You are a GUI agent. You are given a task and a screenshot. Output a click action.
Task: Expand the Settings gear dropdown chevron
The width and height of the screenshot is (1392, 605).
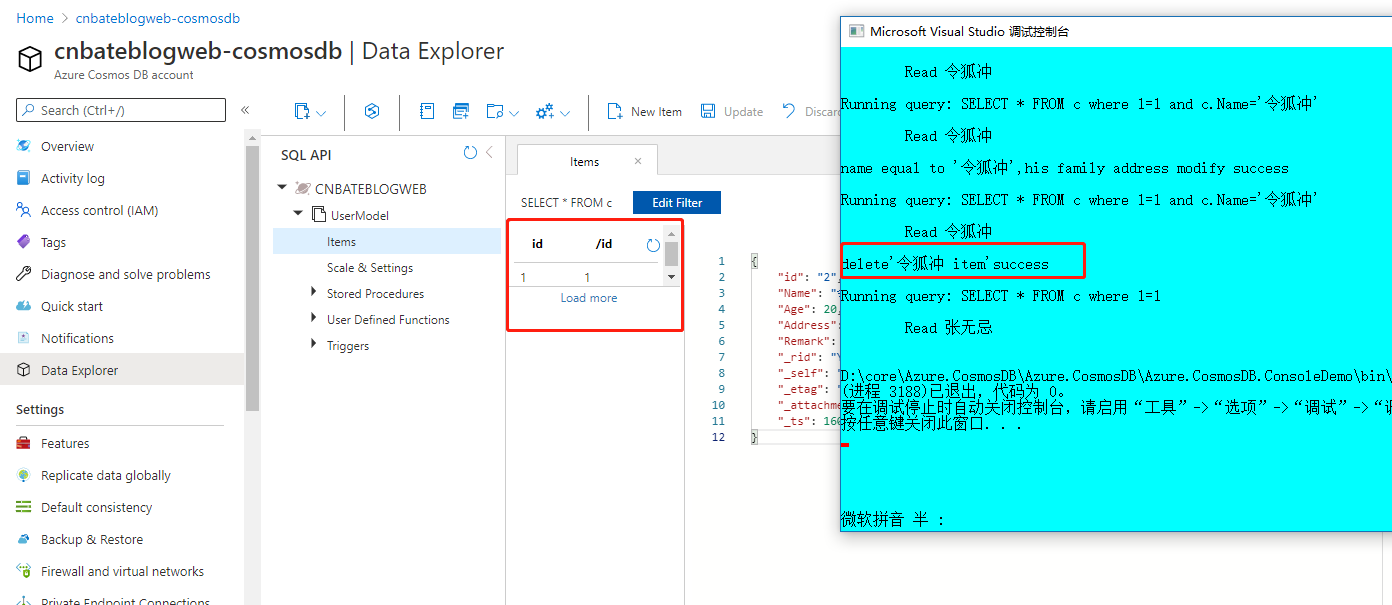click(x=565, y=113)
